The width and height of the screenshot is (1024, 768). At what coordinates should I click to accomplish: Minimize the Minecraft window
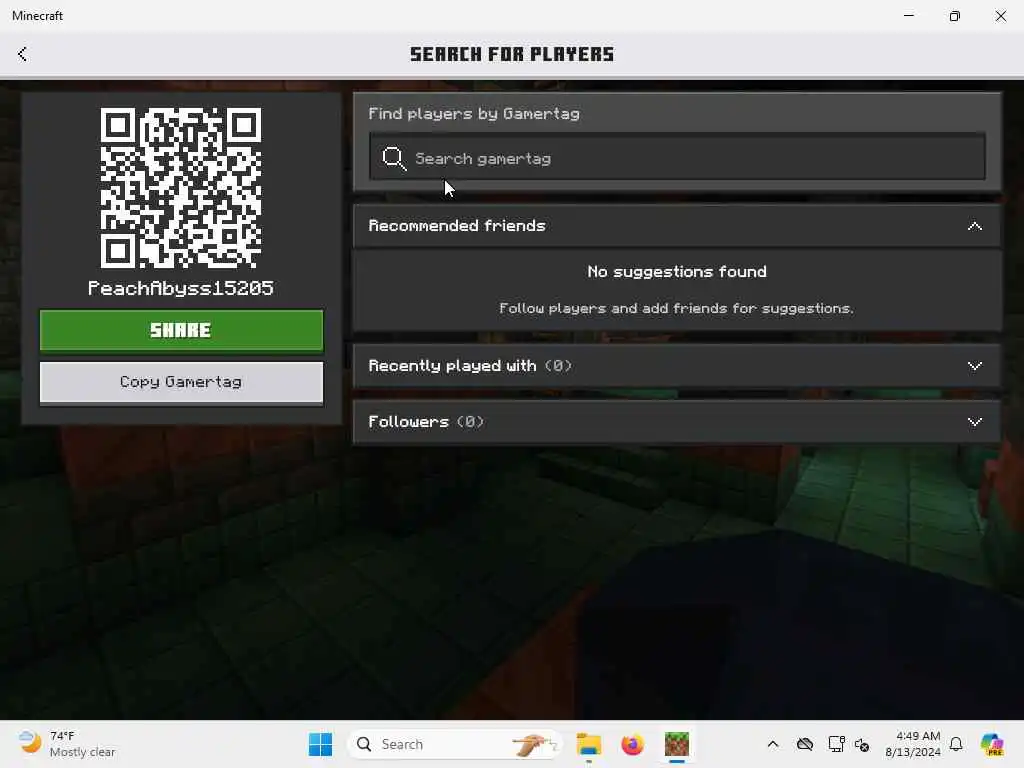coord(908,16)
